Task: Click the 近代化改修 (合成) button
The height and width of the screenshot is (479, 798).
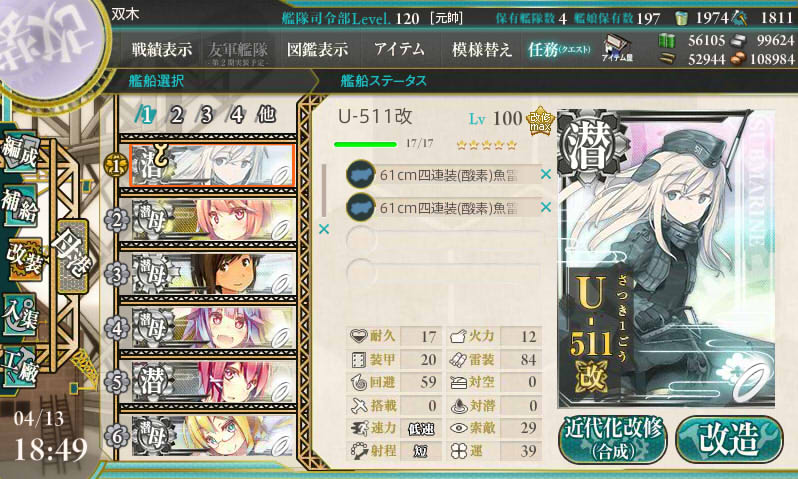Action: tap(613, 439)
